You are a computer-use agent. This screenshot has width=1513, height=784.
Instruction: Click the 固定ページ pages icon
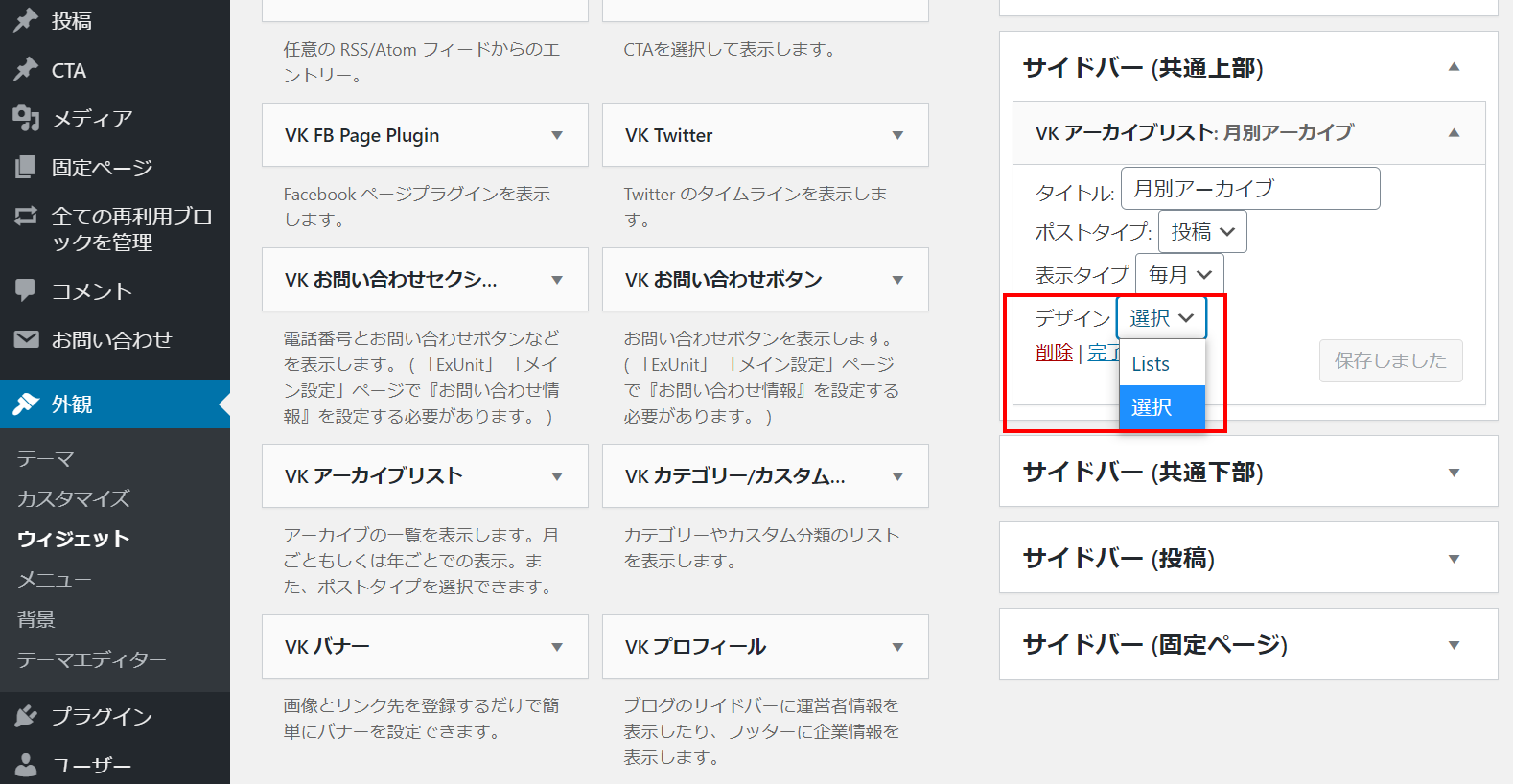pyautogui.click(x=26, y=167)
